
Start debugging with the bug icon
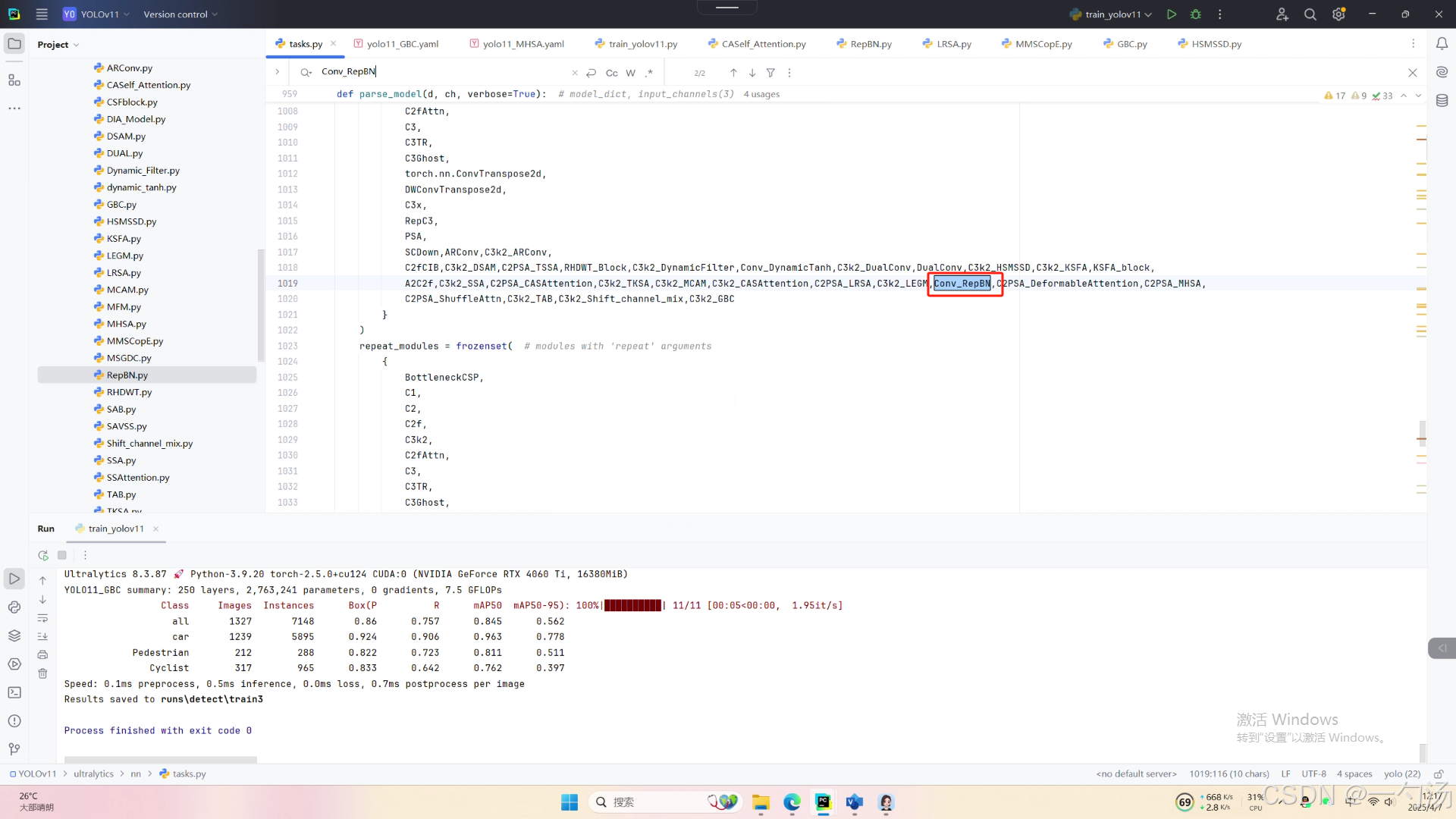[1196, 14]
